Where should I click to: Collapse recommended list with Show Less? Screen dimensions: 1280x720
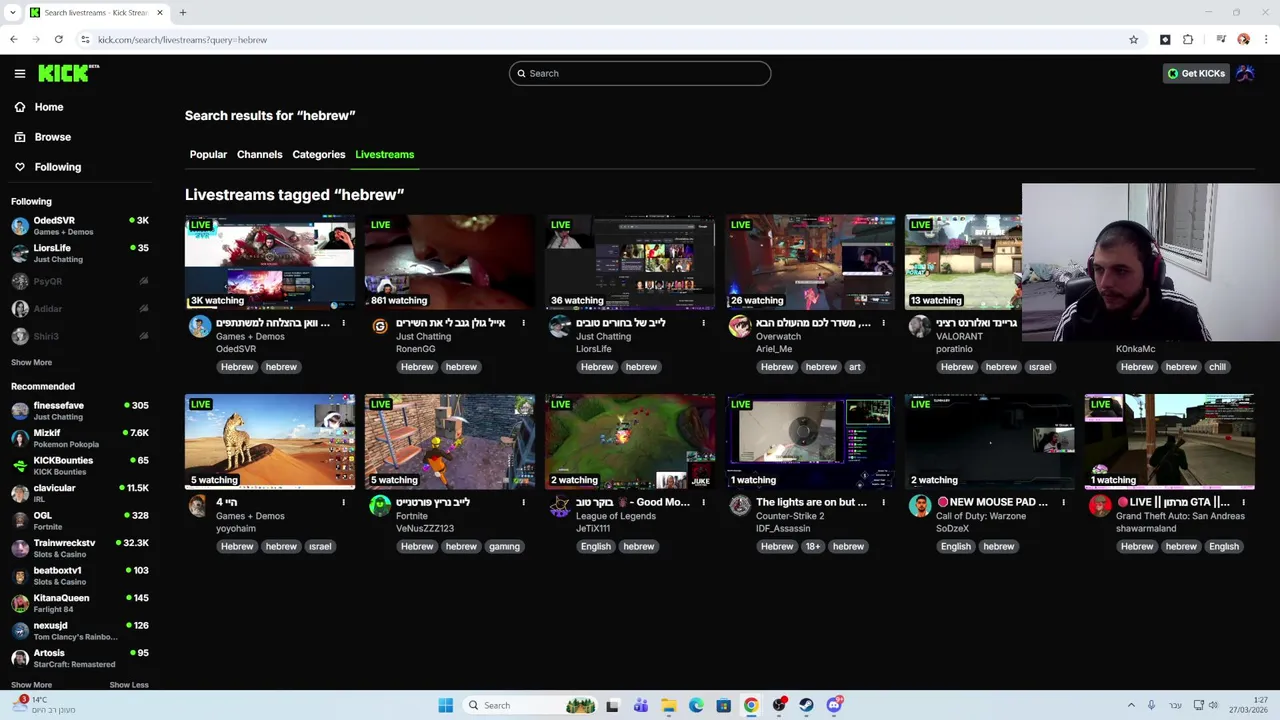[x=129, y=685]
